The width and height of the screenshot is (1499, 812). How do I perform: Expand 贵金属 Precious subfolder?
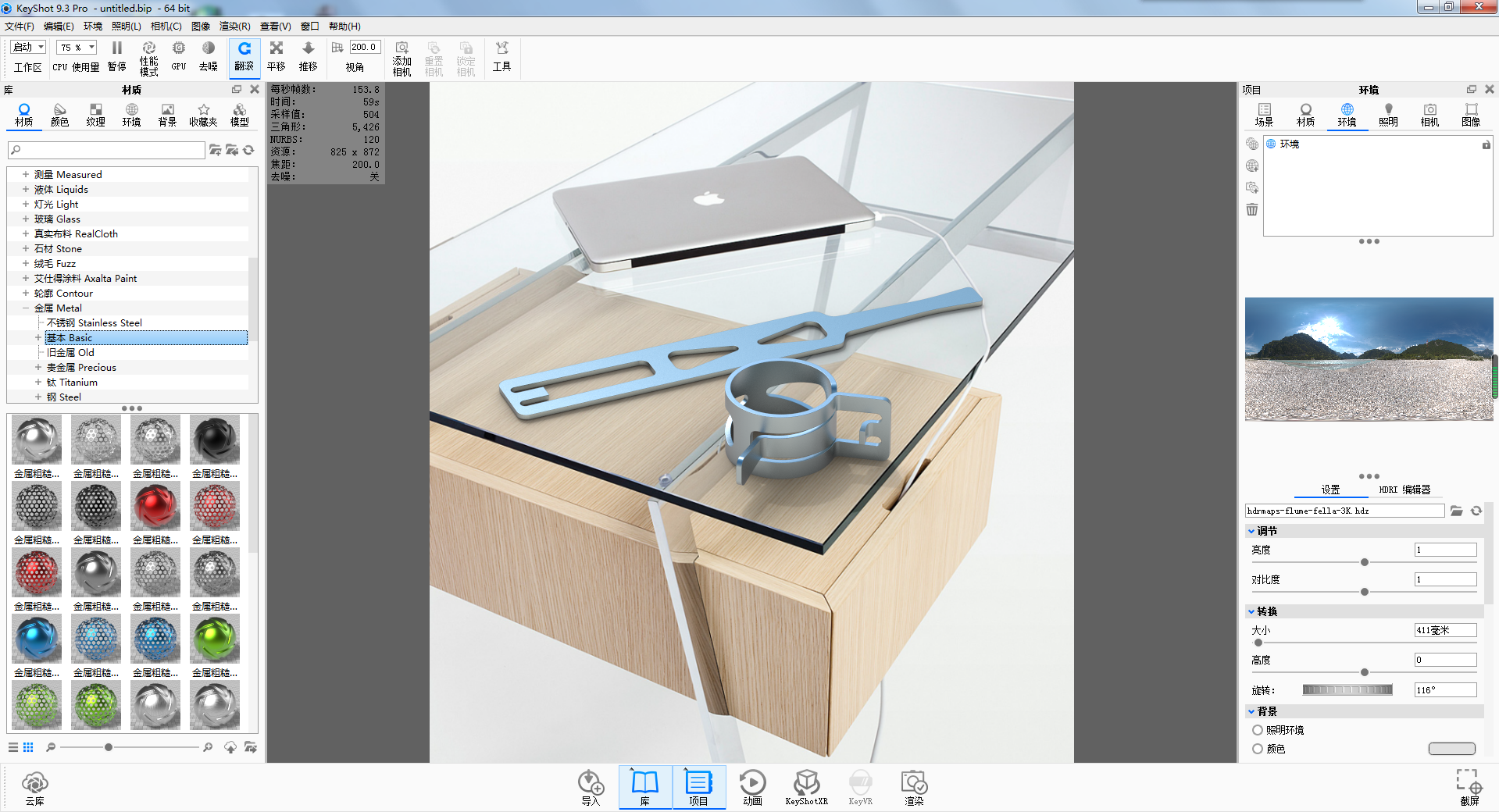(37, 367)
